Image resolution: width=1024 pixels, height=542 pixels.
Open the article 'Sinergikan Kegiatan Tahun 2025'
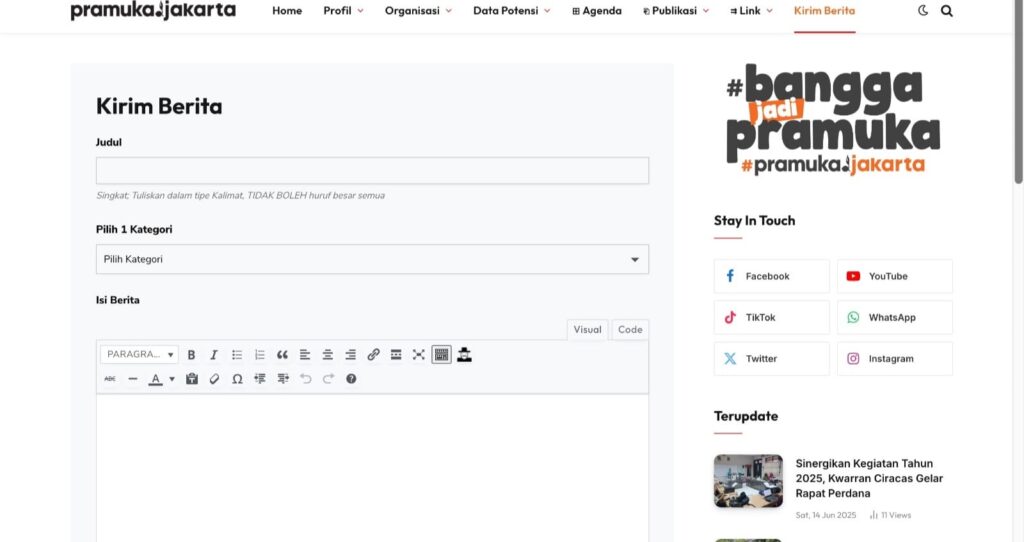coord(869,478)
